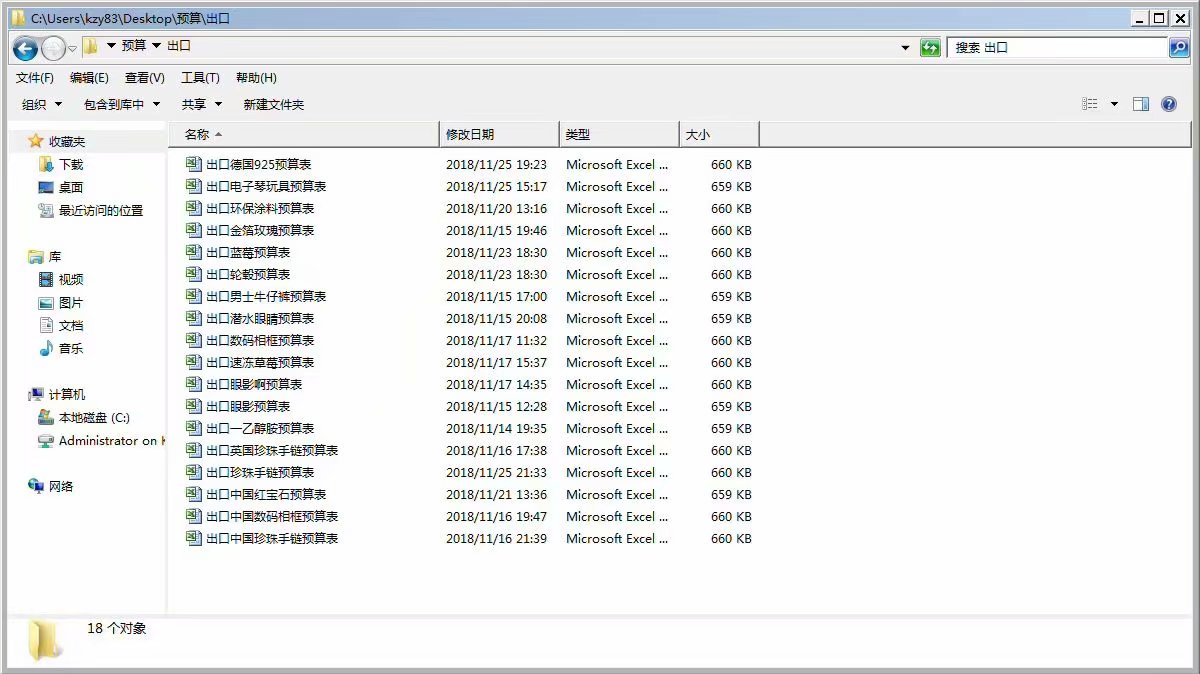This screenshot has height=674, width=1200.
Task: Click the Back navigation arrow button
Action: point(26,48)
